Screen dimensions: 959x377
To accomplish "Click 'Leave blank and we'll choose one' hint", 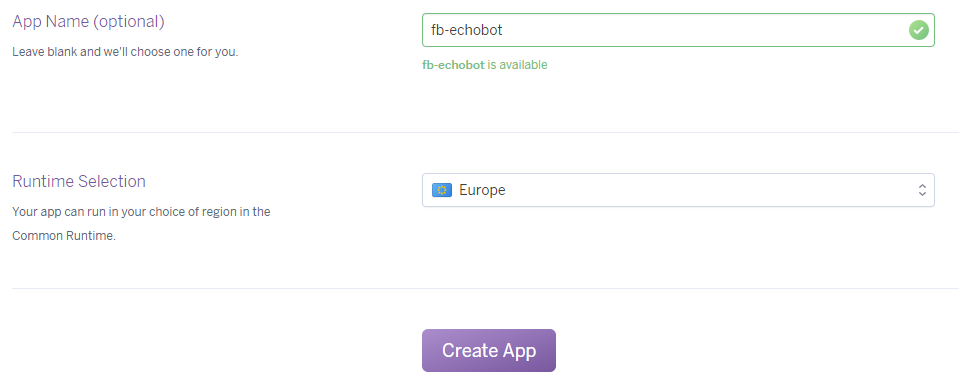I will (x=125, y=52).
